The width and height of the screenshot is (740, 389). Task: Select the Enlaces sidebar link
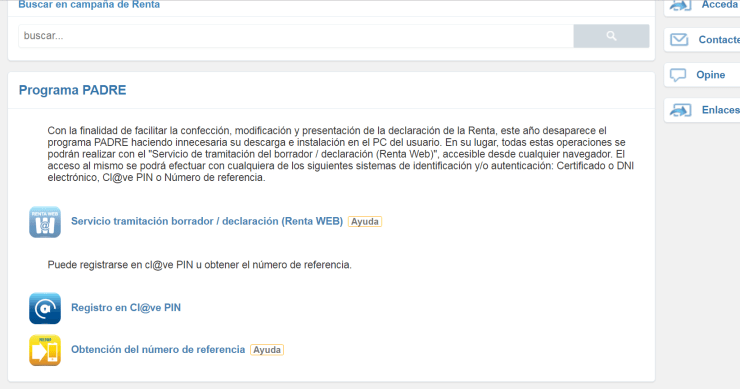click(721, 110)
